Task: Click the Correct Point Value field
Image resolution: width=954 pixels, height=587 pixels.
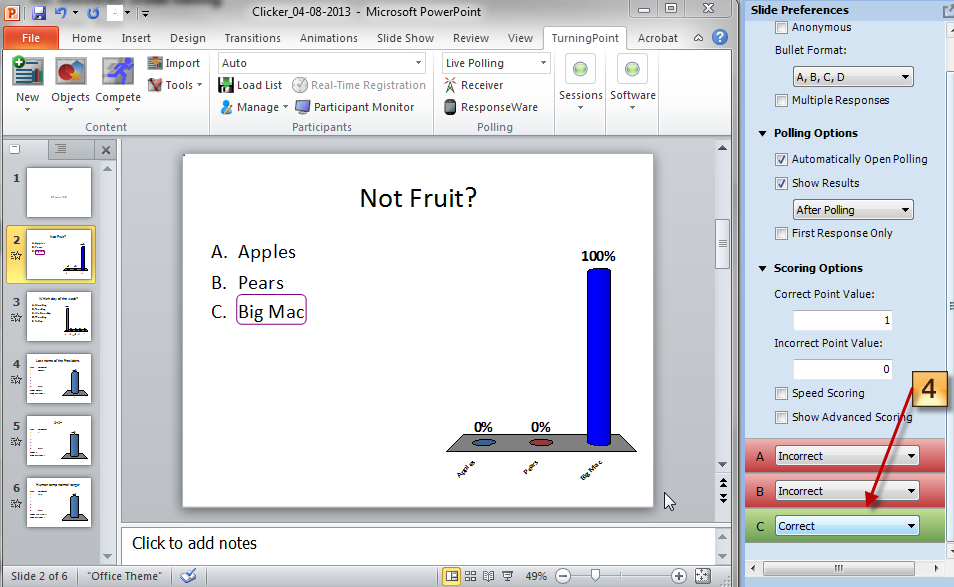Action: point(842,320)
